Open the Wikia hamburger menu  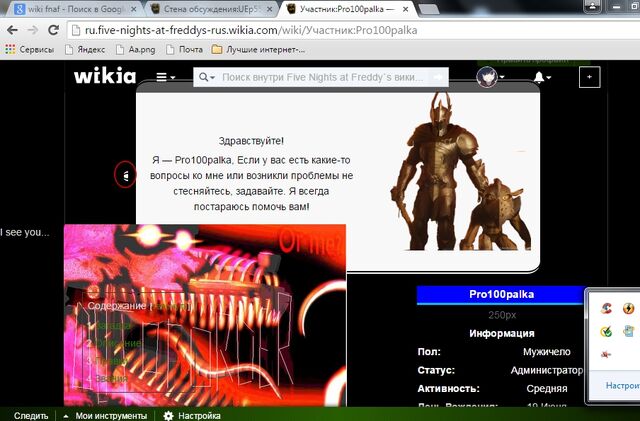click(165, 77)
